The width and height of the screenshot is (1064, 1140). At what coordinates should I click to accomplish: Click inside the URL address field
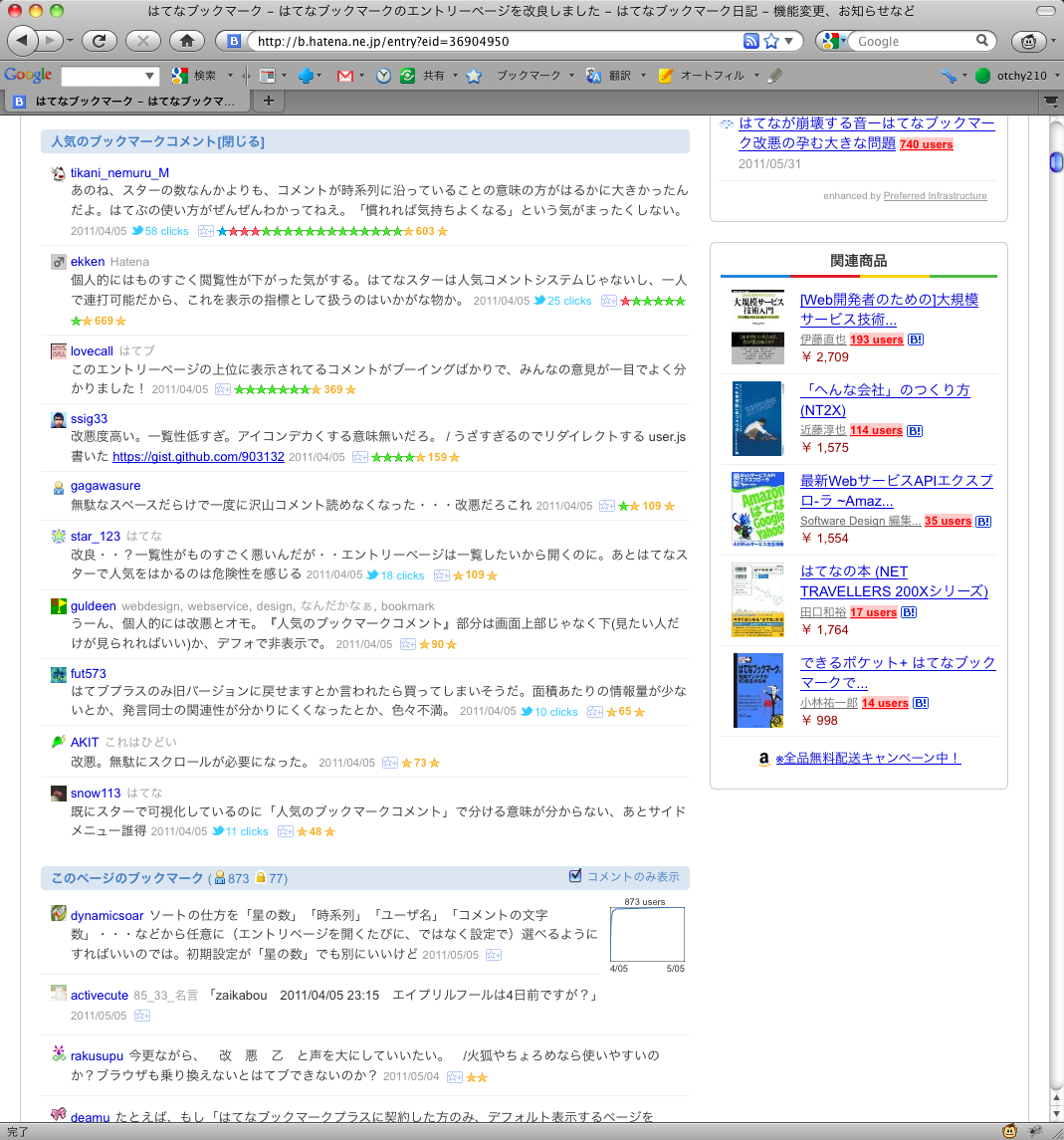pyautogui.click(x=498, y=41)
